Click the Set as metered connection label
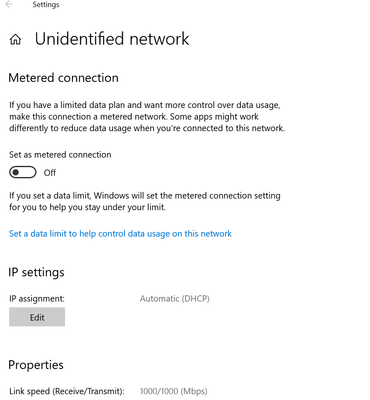Viewport: 370px width, 400px height. tap(60, 155)
